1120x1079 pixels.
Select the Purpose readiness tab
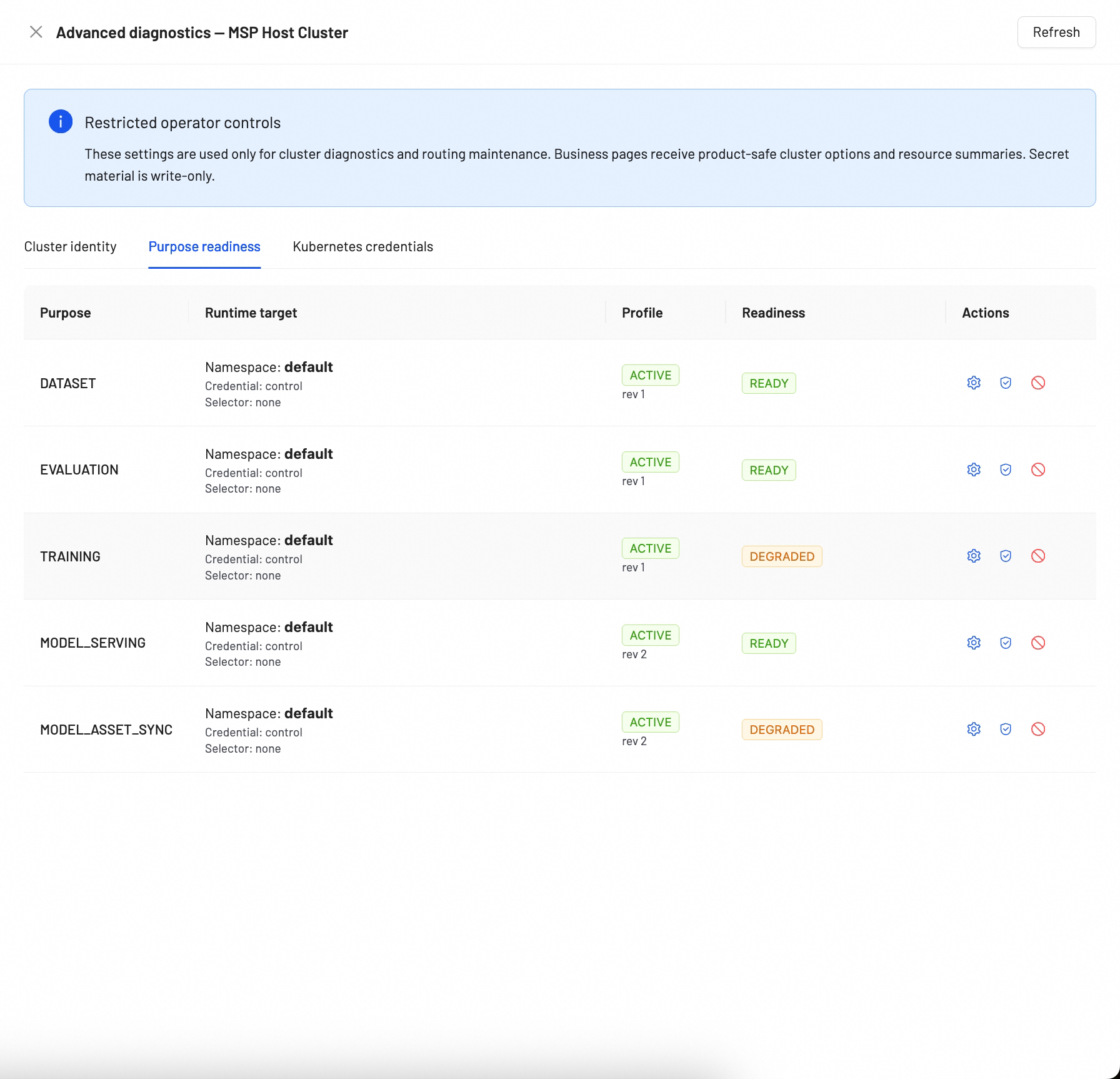coord(204,246)
